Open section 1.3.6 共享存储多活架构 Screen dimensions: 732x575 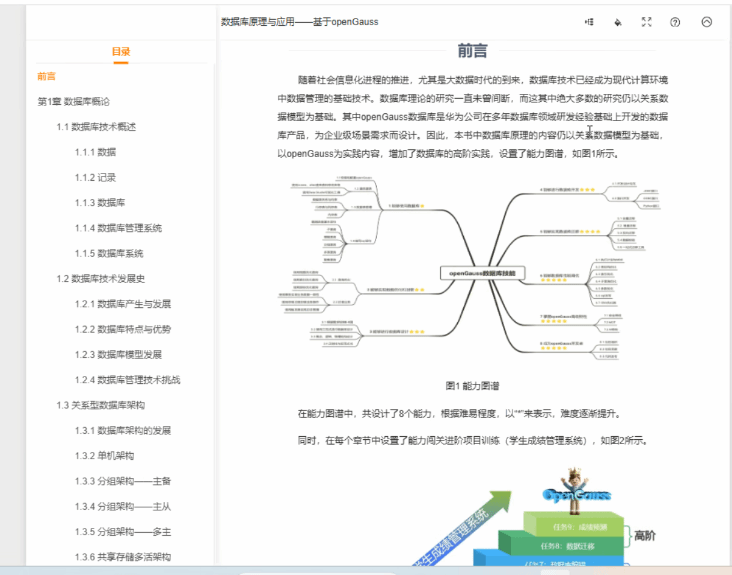(x=122, y=557)
